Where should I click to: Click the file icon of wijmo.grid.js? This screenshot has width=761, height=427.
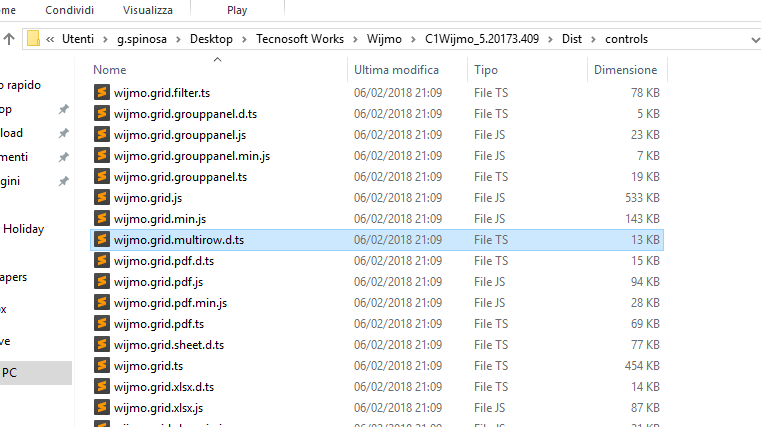click(x=101, y=197)
